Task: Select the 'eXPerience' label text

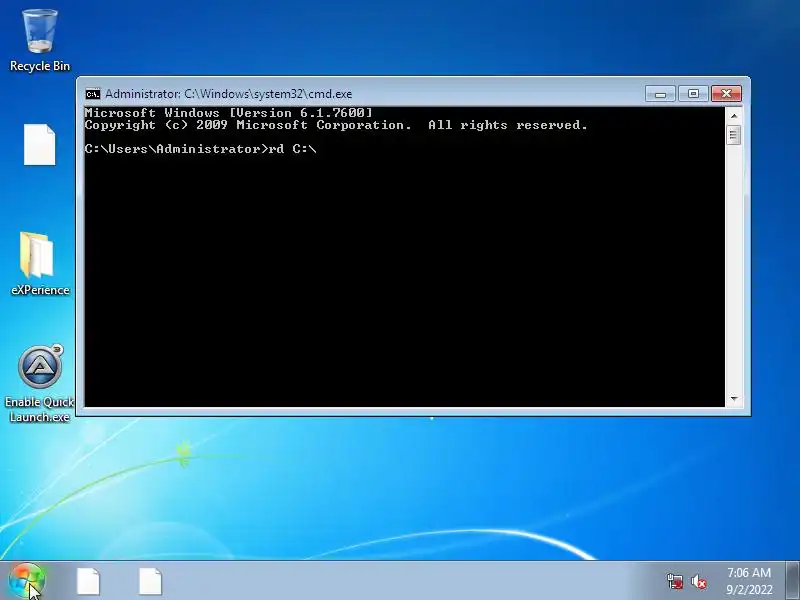Action: pyautogui.click(x=40, y=290)
